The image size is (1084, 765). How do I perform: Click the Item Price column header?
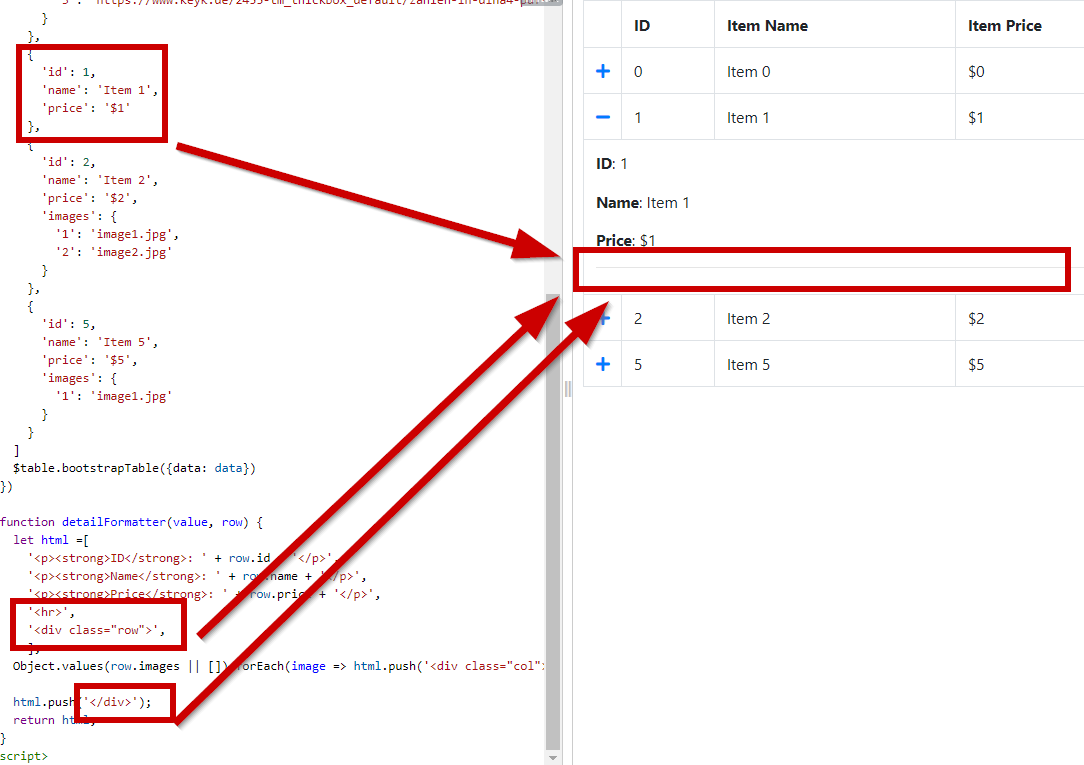point(1004,25)
